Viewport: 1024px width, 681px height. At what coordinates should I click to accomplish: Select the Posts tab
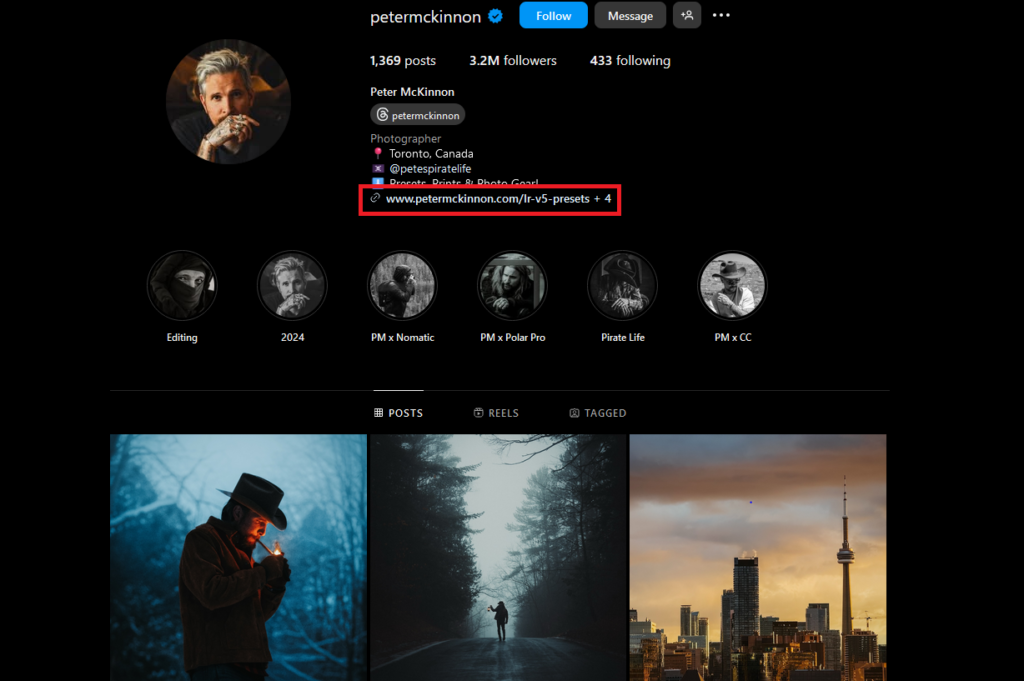click(x=398, y=413)
